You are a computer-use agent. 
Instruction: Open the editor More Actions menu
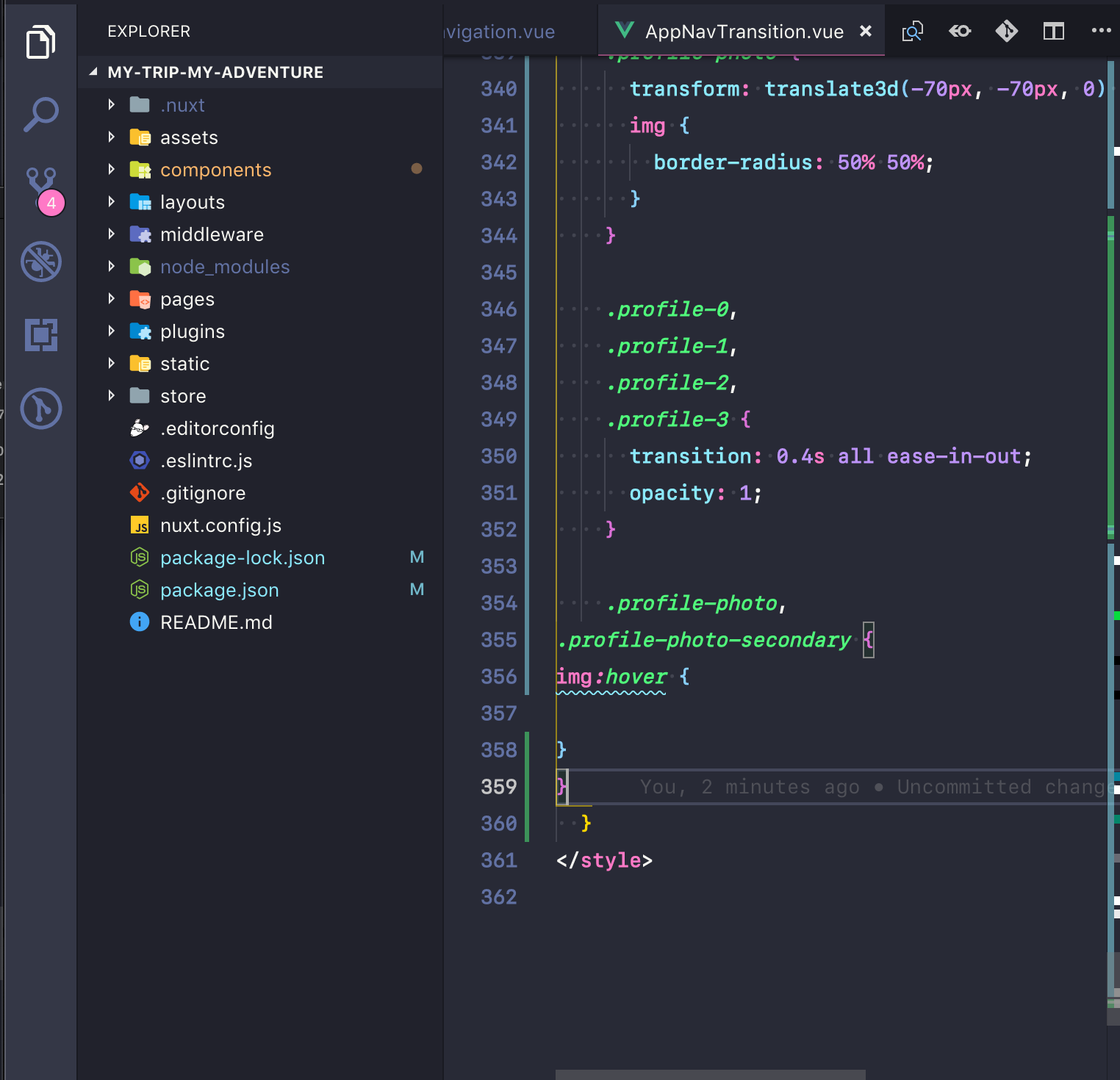[1100, 32]
